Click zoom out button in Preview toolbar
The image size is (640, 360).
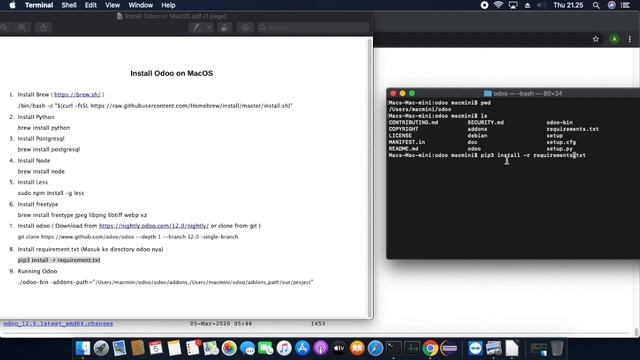[4, 28]
